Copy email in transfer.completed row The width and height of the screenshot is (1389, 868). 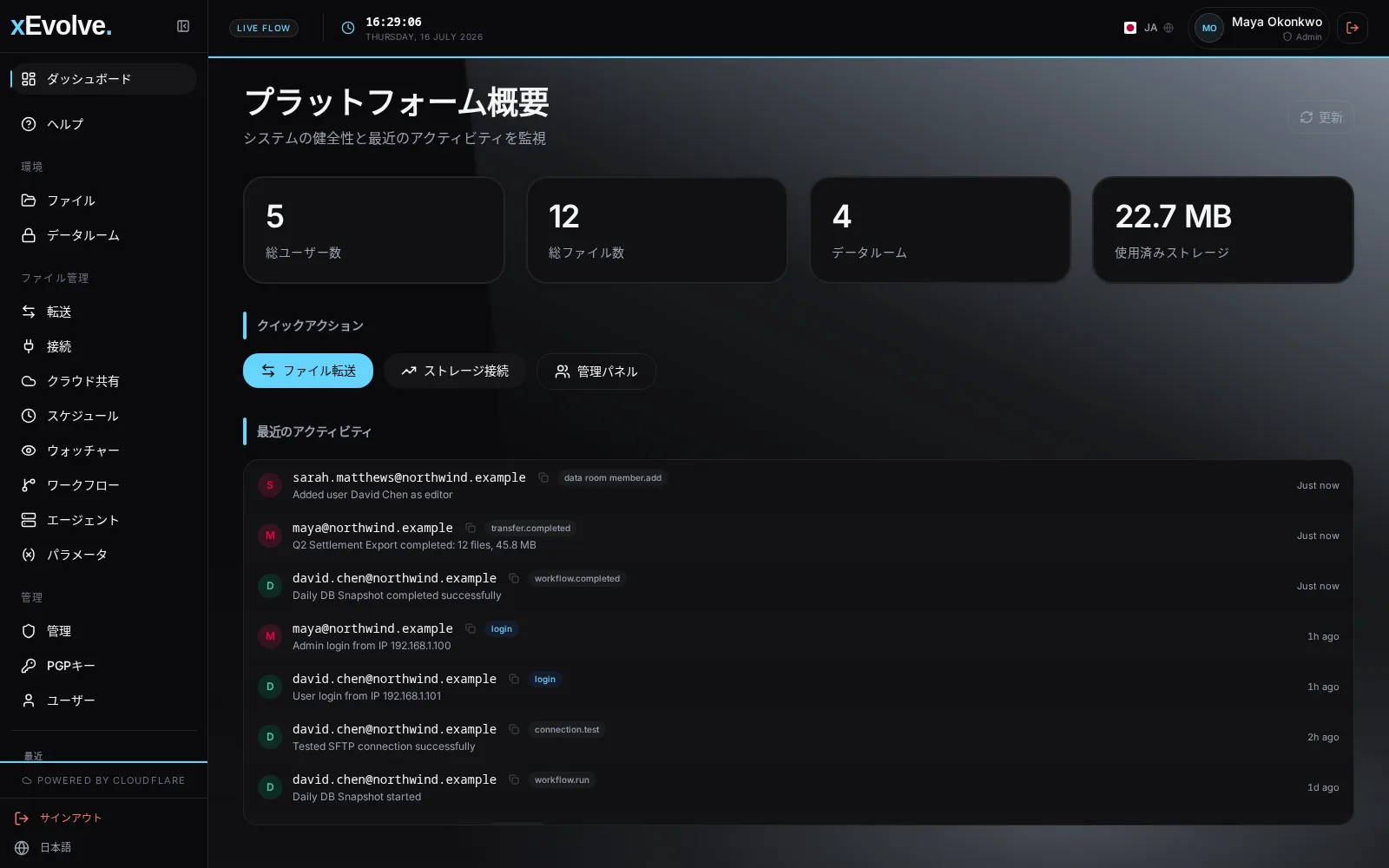[471, 528]
